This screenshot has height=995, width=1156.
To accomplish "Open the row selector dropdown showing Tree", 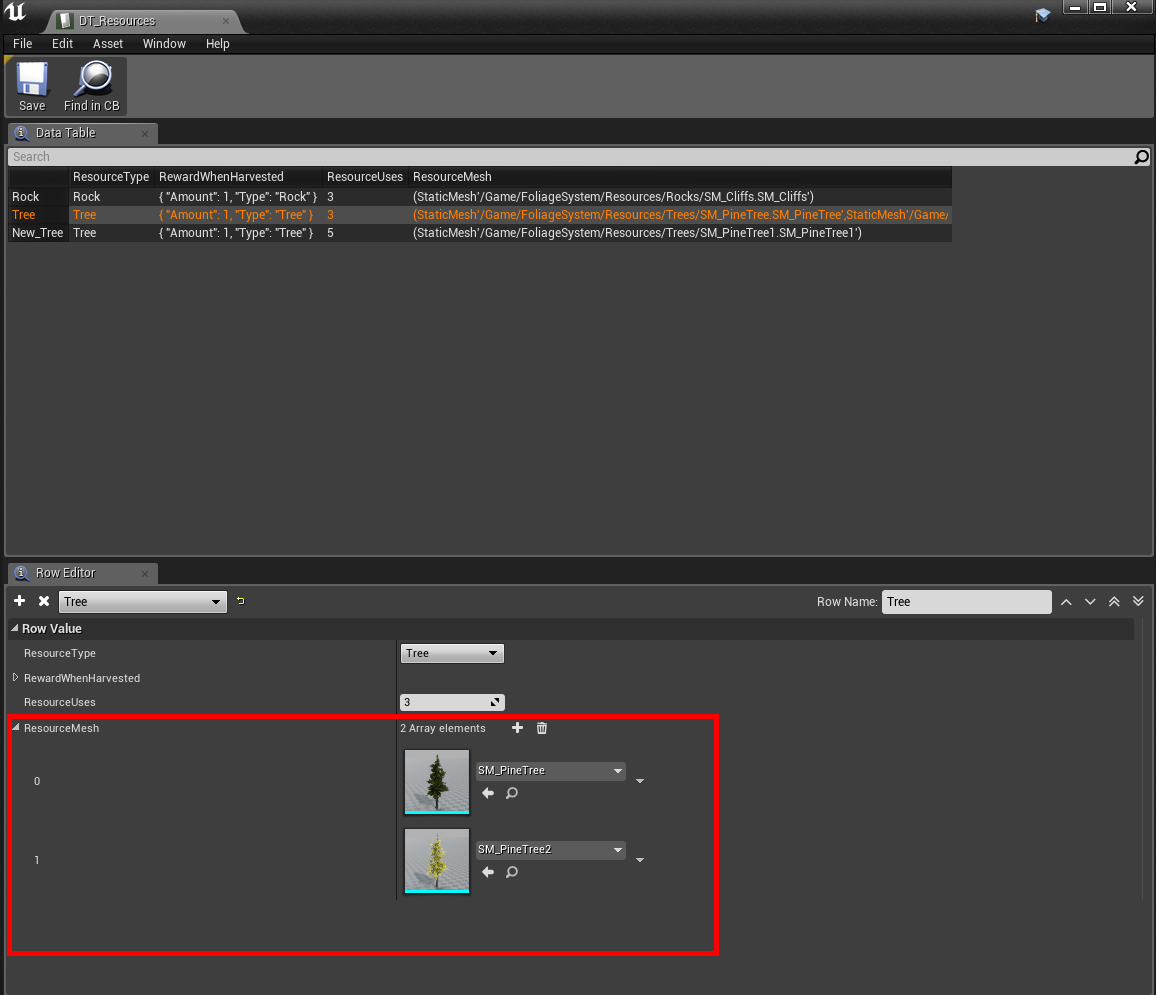I will [x=142, y=602].
